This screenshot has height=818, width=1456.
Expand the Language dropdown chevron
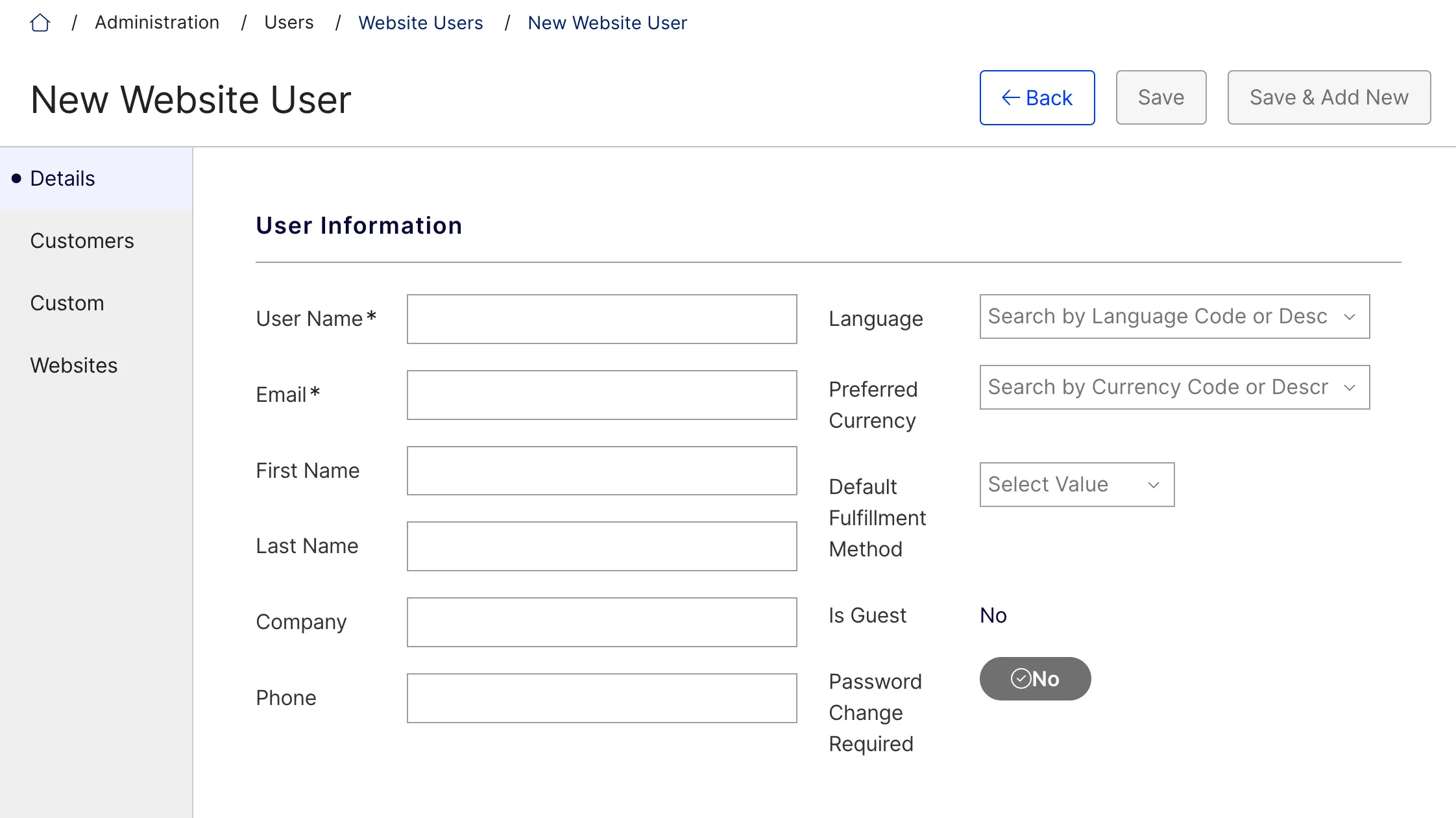pyautogui.click(x=1350, y=317)
